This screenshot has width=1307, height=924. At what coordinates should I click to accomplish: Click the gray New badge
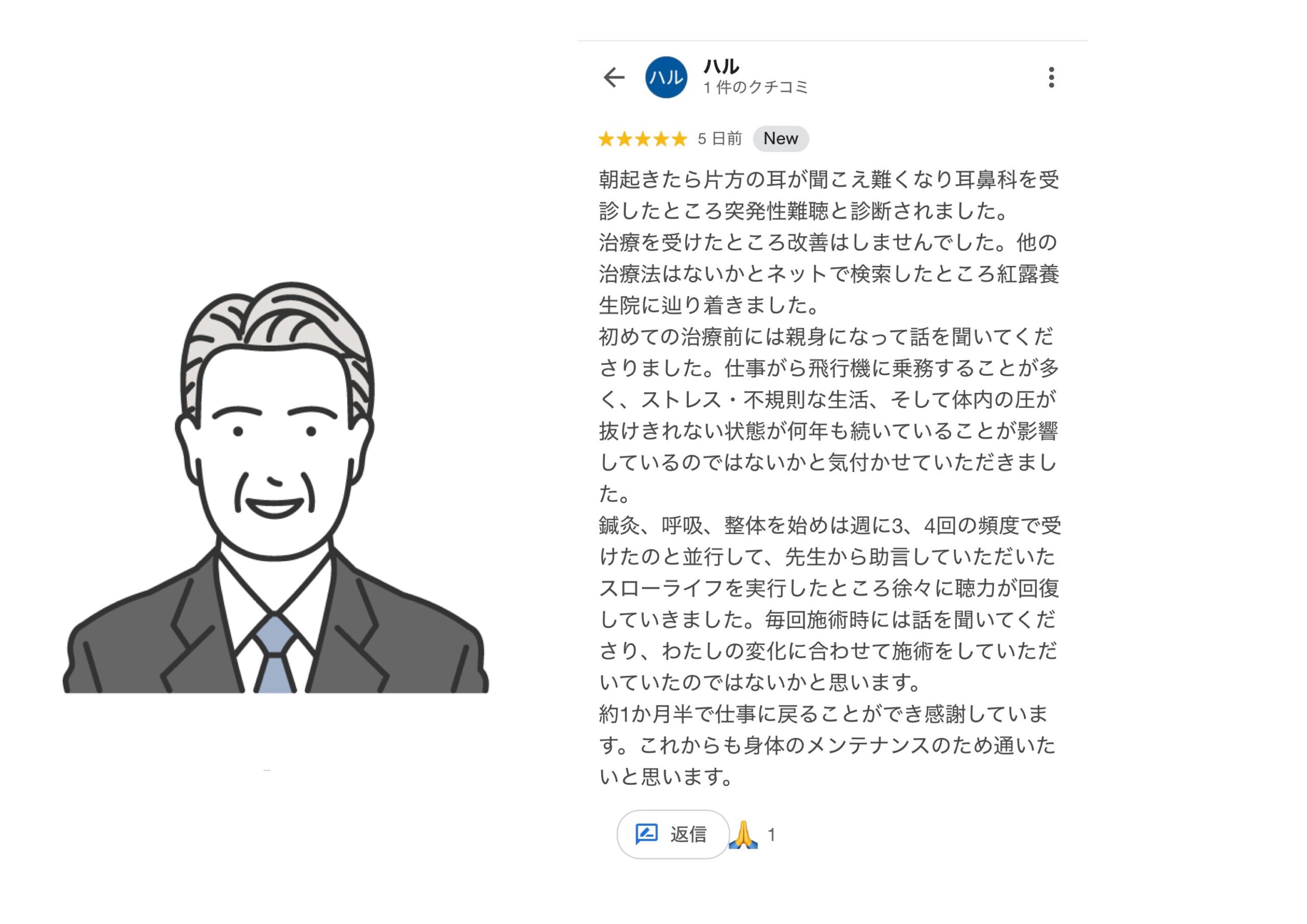[781, 138]
